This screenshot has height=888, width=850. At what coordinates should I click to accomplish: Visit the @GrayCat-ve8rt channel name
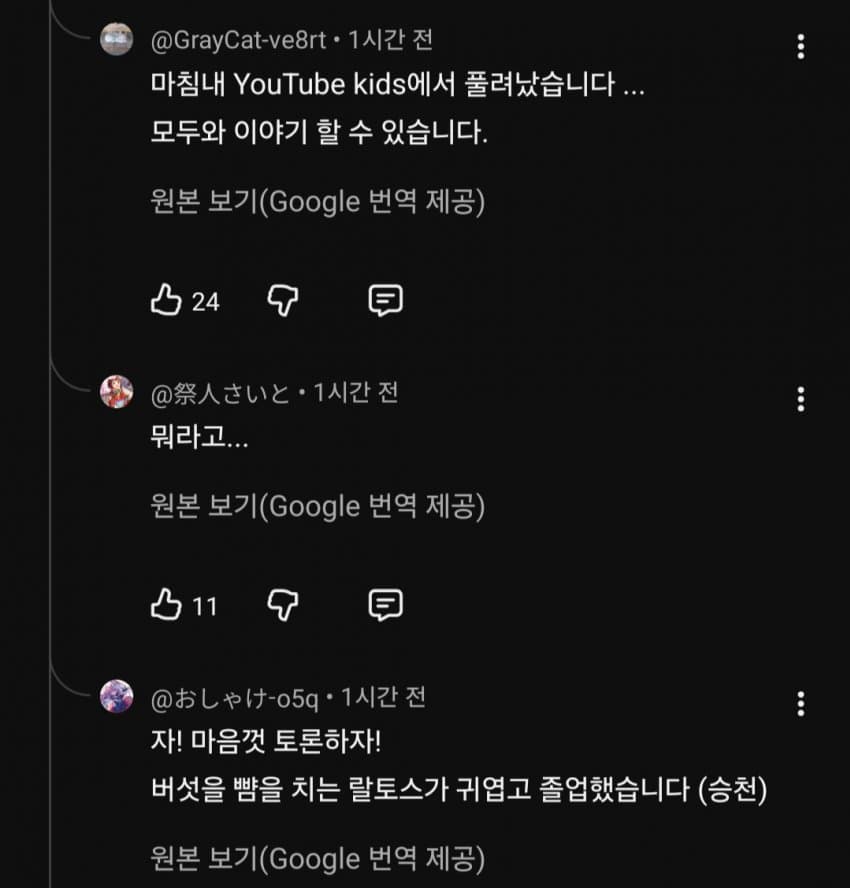click(236, 40)
